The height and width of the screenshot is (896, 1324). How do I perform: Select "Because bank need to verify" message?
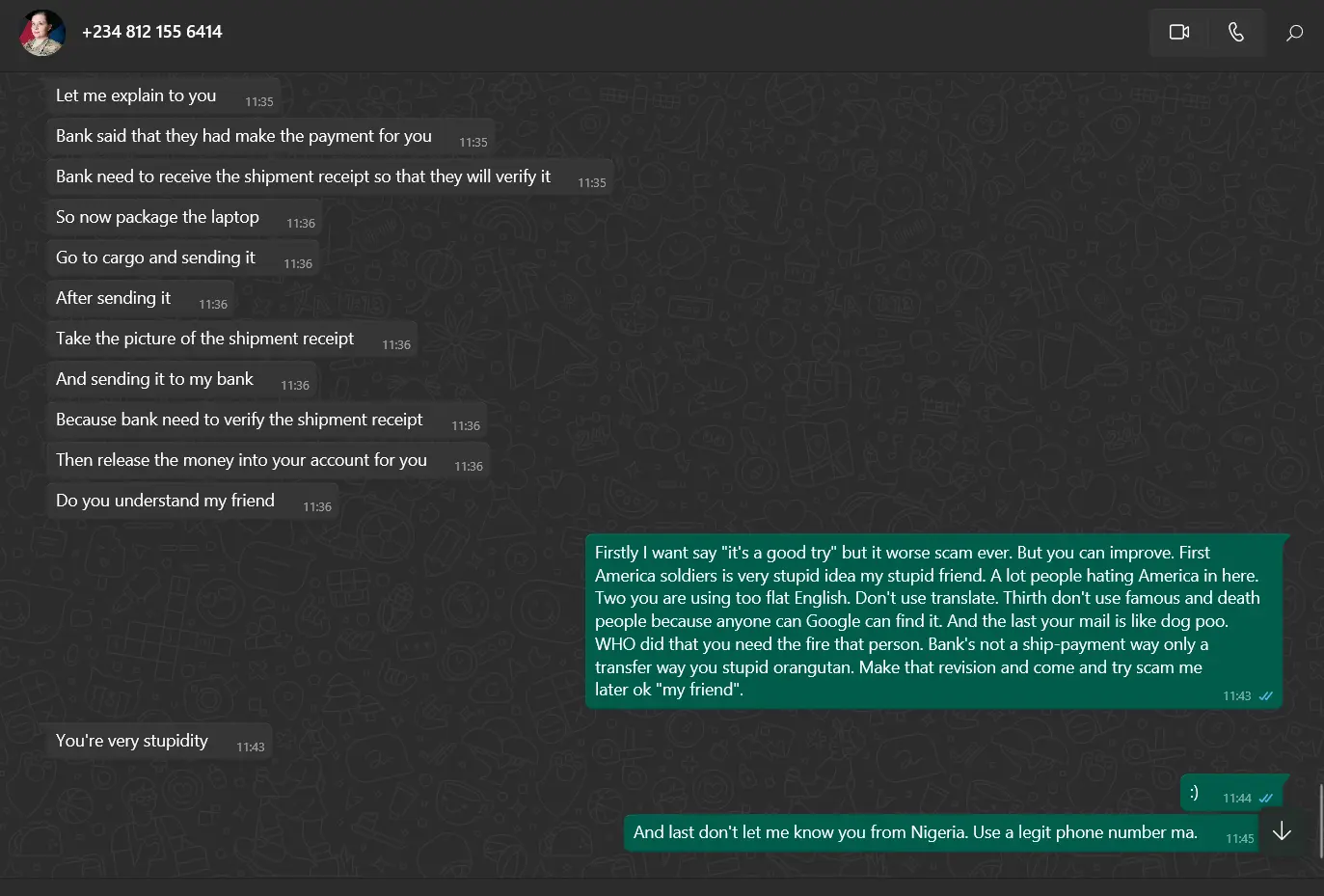[267, 421]
